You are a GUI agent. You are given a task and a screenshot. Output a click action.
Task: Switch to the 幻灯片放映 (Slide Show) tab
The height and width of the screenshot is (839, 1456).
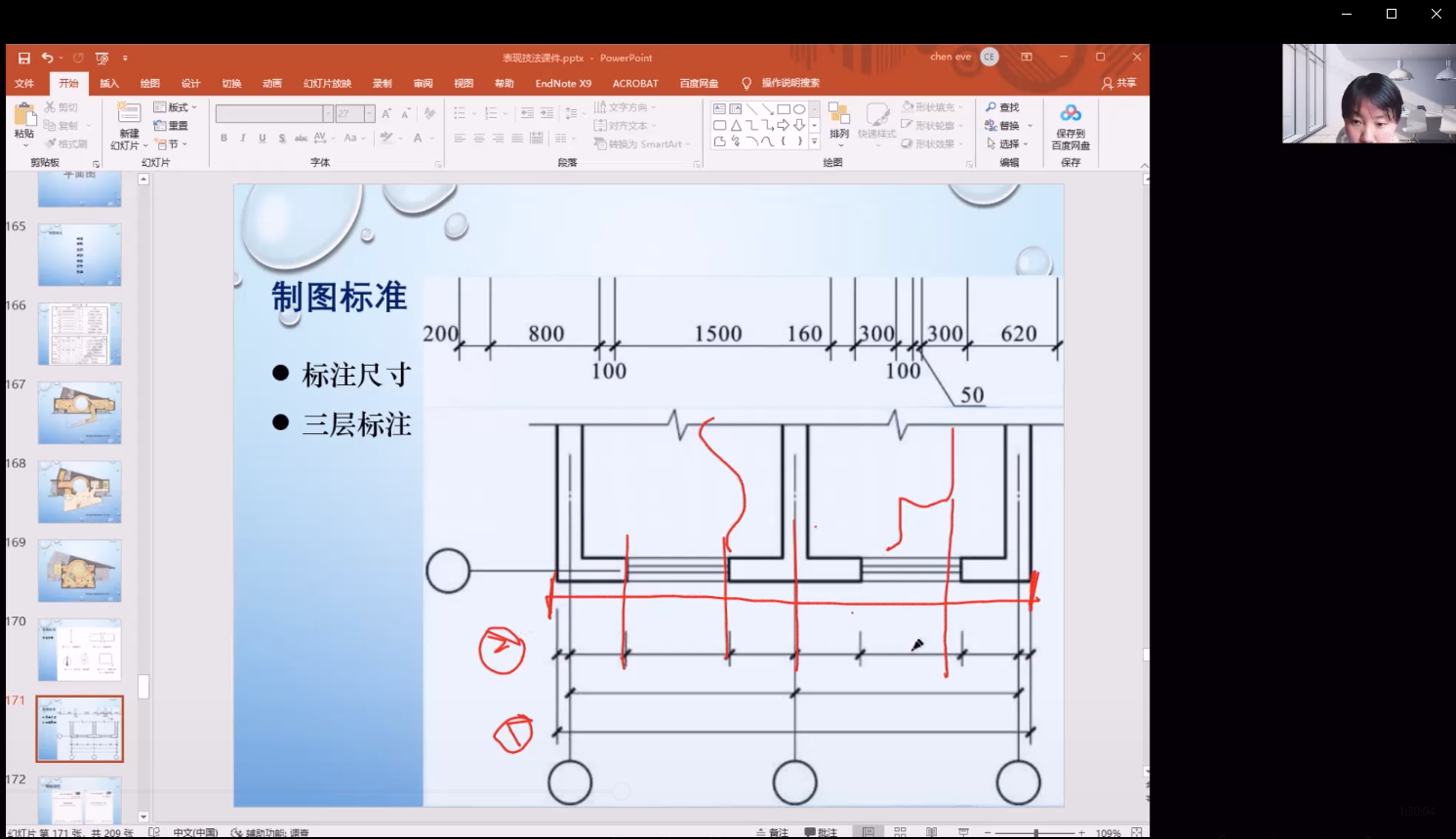pos(327,84)
